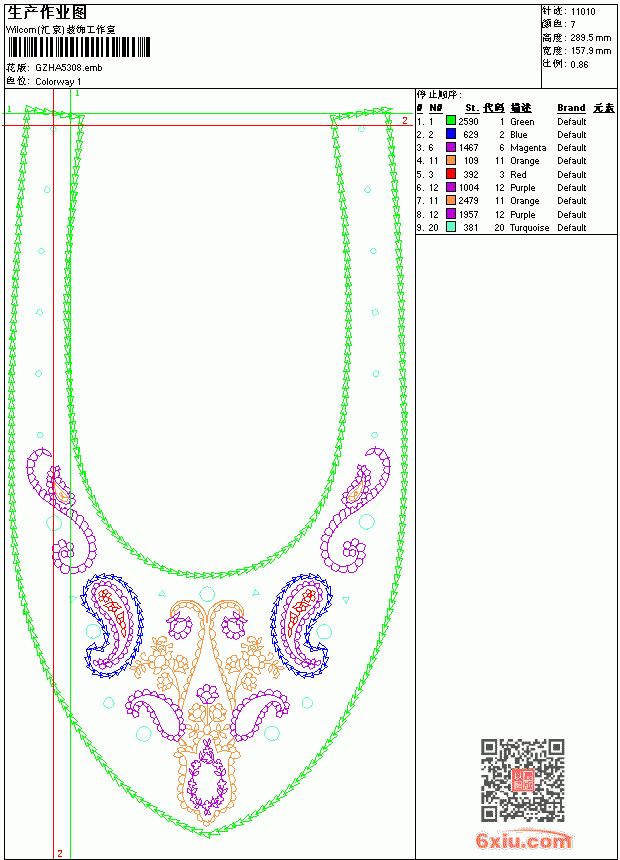Viewport: 620px width, 860px height.
Task: Select the Magenta color swatch in row 3
Action: tap(450, 147)
